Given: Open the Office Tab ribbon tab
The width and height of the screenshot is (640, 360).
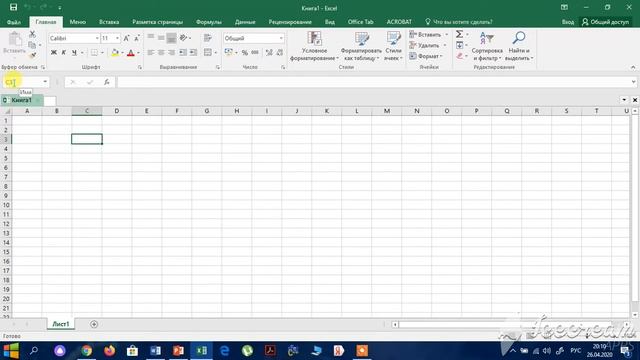Looking at the screenshot, I should coord(361,22).
